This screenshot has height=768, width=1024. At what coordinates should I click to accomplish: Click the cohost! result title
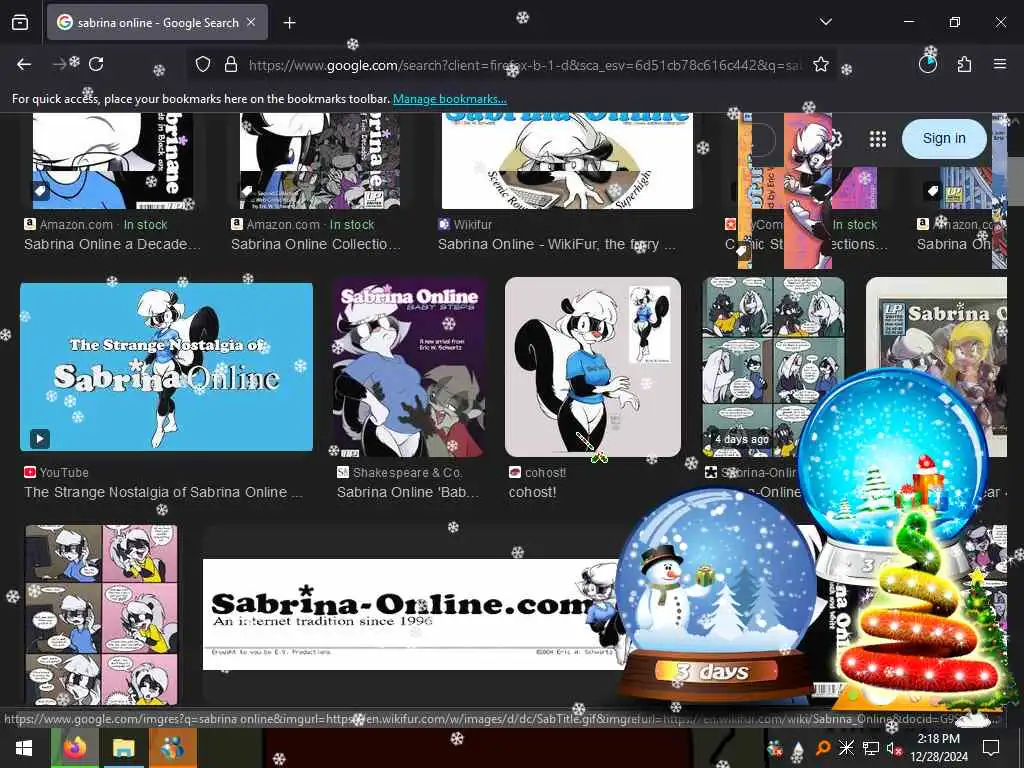click(x=532, y=492)
